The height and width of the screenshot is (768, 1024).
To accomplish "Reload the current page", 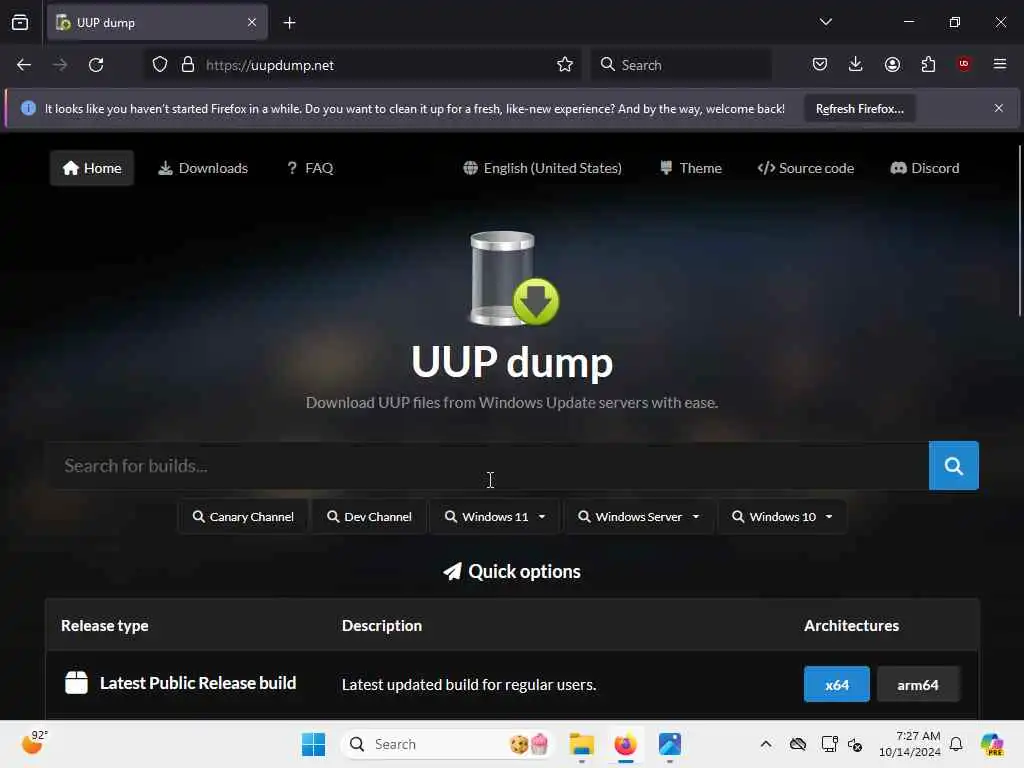I will (96, 65).
